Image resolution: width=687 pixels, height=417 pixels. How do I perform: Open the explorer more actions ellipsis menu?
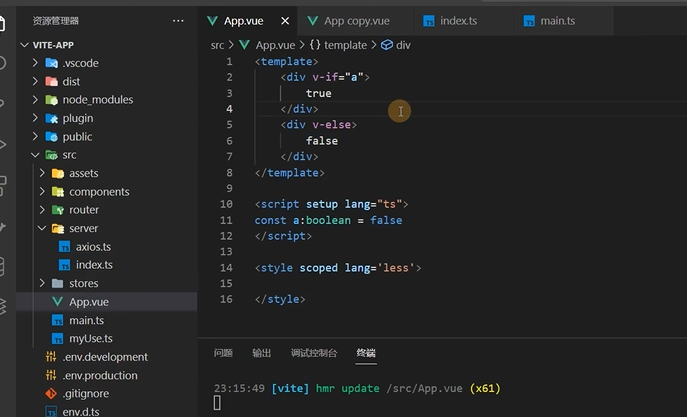click(178, 21)
